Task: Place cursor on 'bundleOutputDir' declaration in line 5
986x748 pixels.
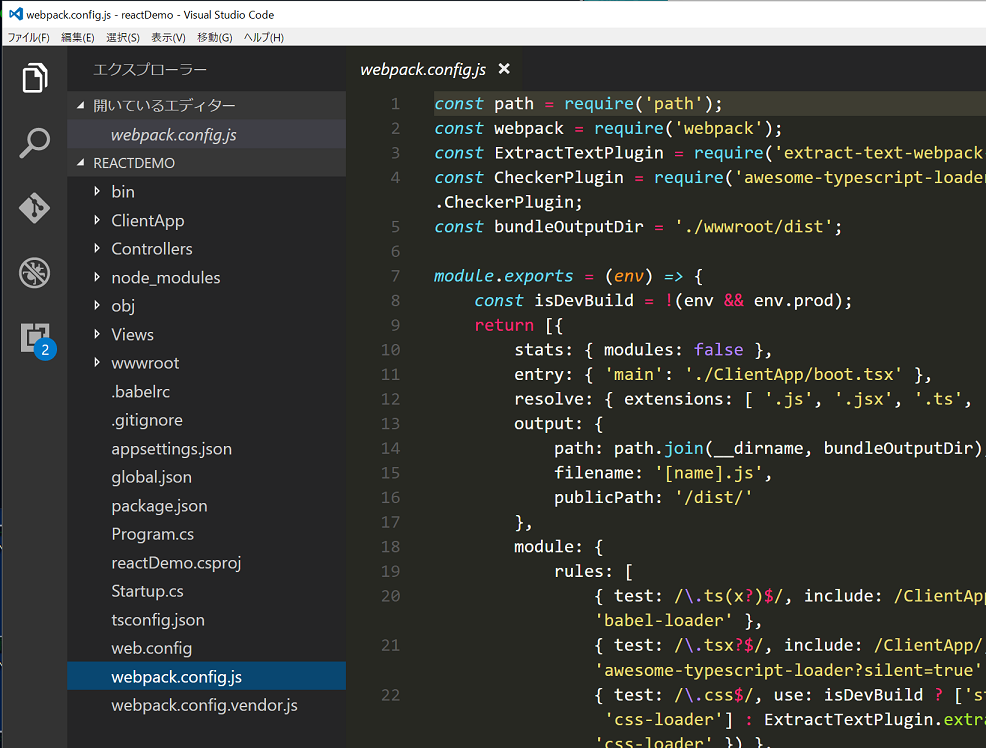Action: (x=568, y=227)
